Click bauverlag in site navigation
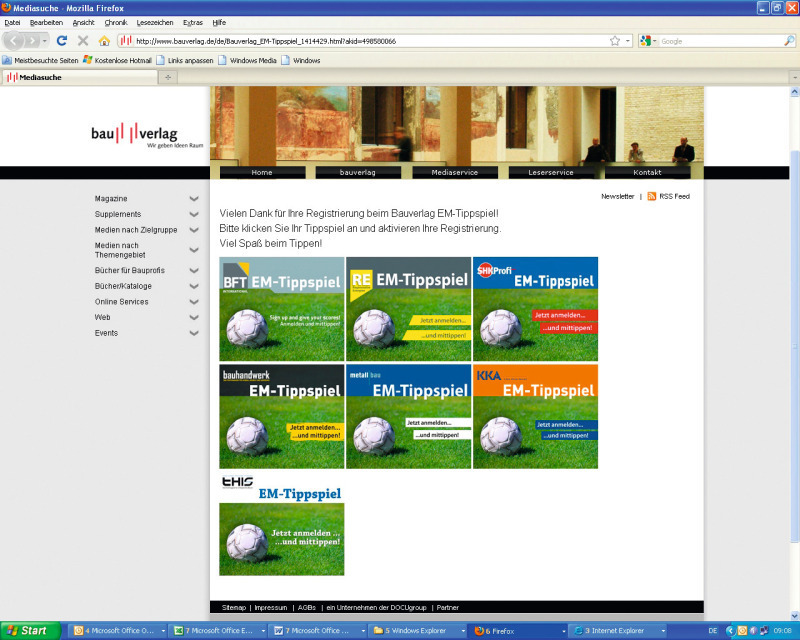 (x=358, y=173)
